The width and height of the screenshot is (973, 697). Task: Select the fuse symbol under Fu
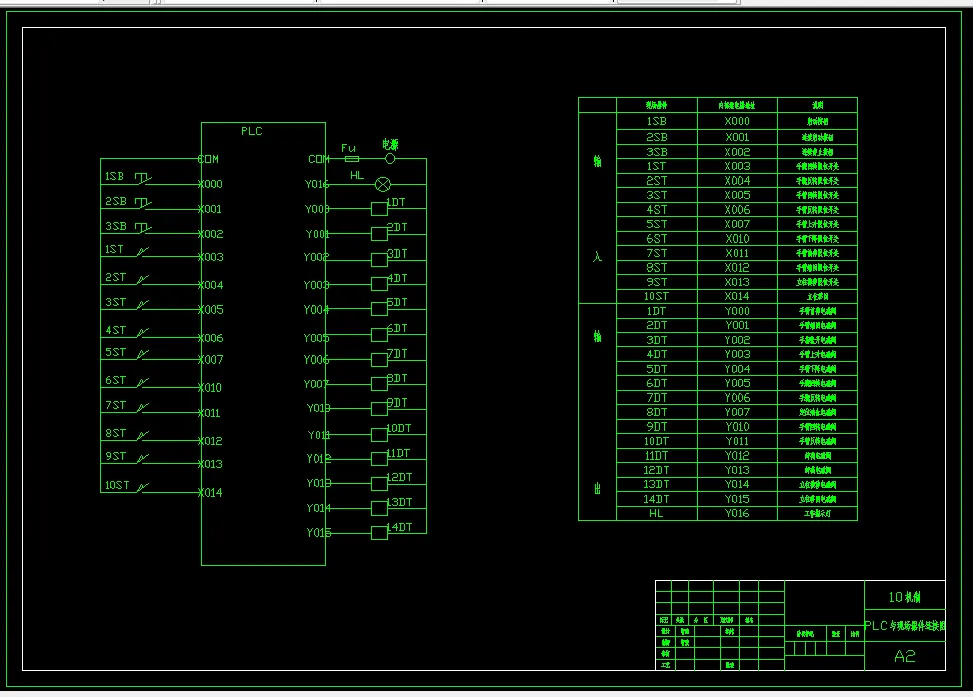pos(352,159)
